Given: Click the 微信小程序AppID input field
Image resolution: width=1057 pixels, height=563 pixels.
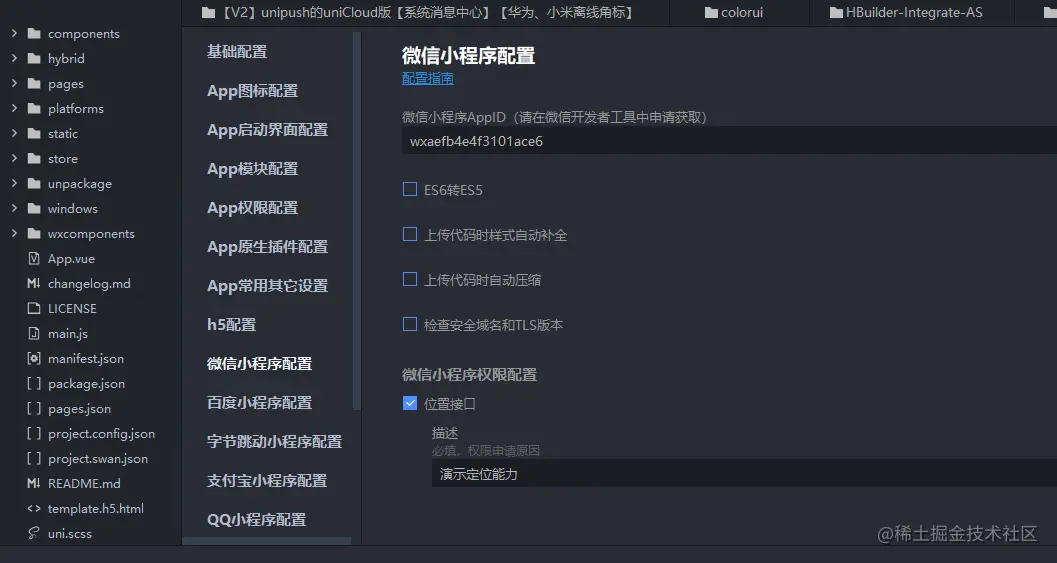Looking at the screenshot, I should tap(729, 141).
